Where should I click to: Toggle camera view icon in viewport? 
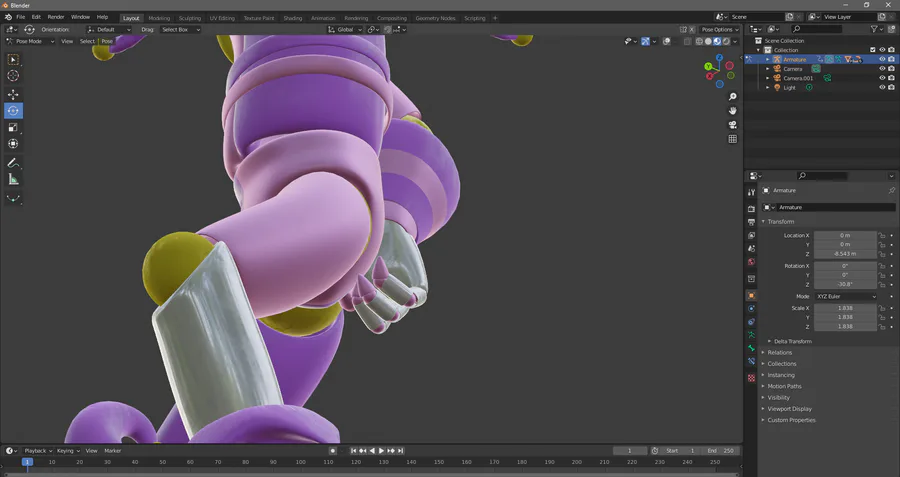click(732, 125)
